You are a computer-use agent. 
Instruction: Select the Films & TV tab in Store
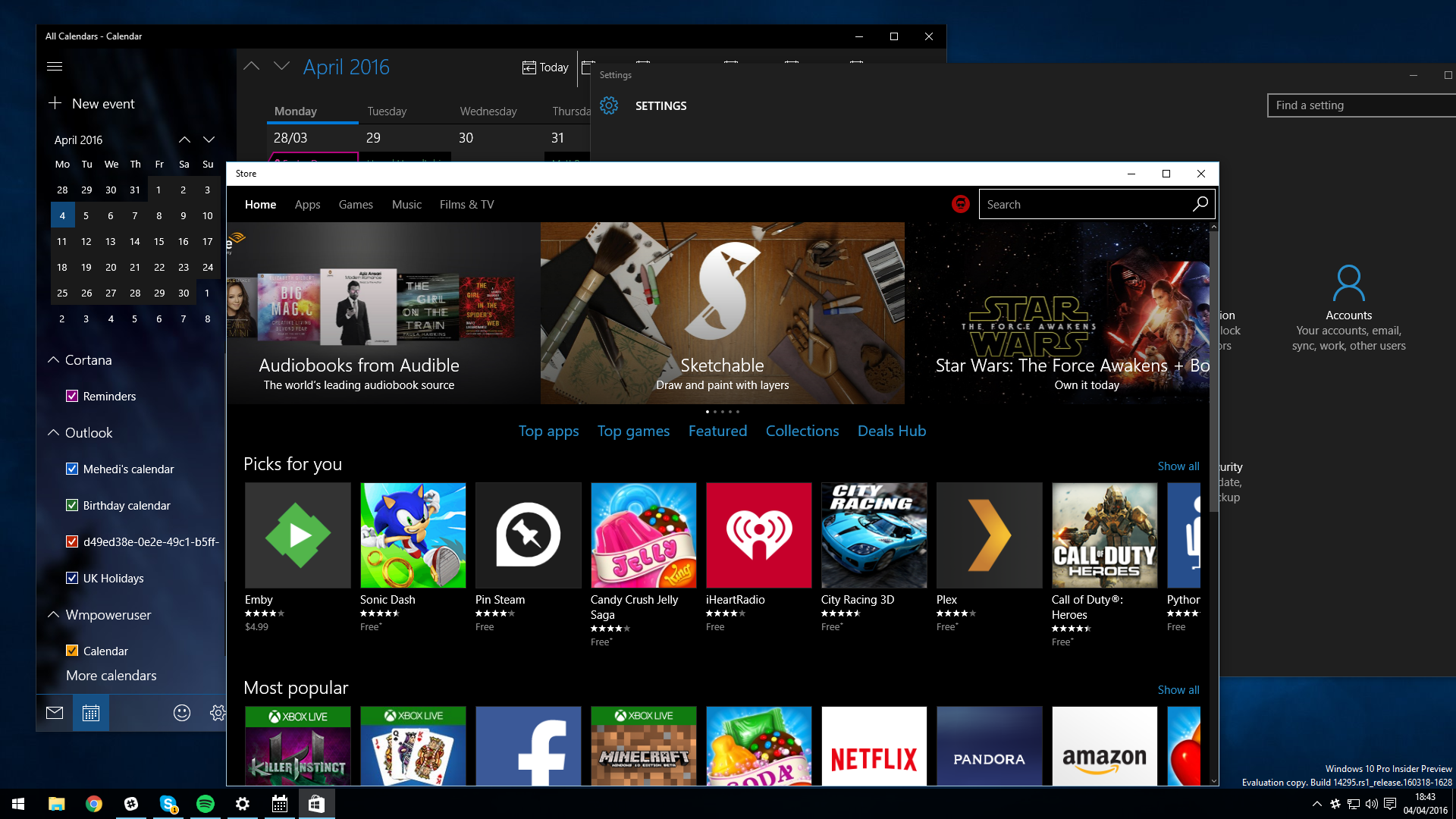[x=466, y=204]
